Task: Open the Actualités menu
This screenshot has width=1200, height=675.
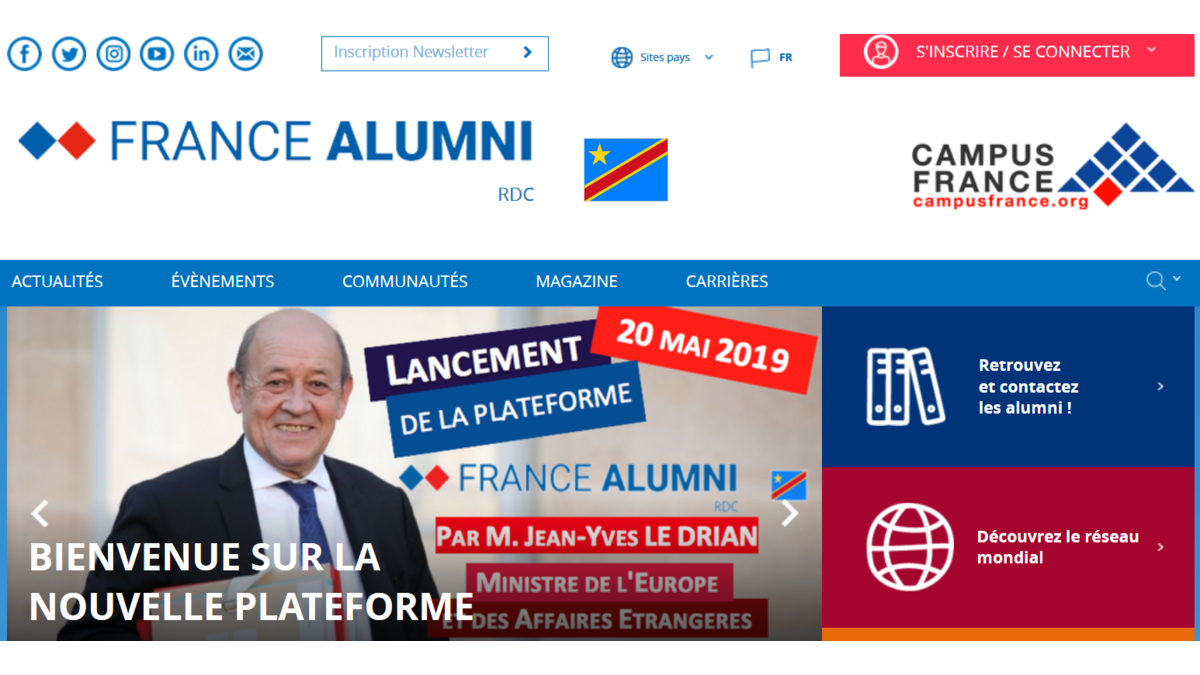Action: pos(57,282)
